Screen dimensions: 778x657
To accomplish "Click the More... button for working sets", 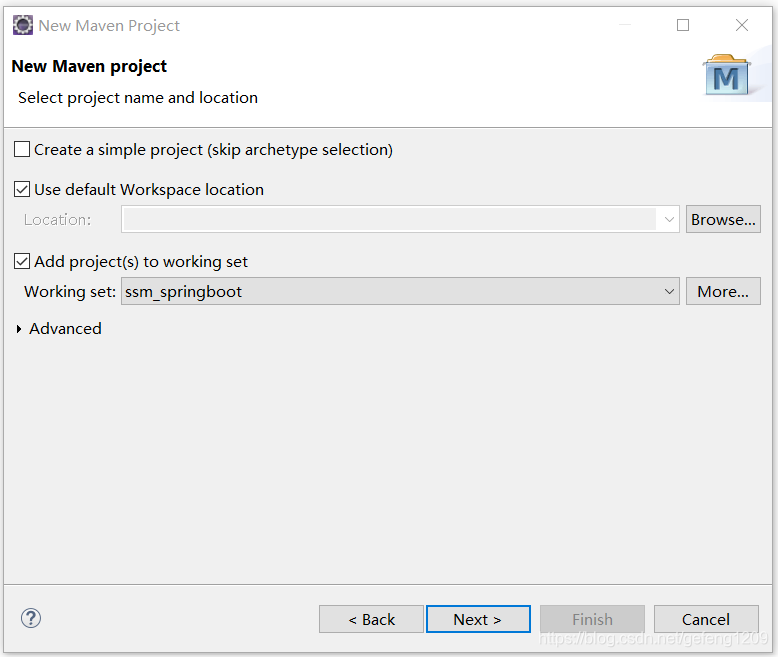I will click(723, 291).
